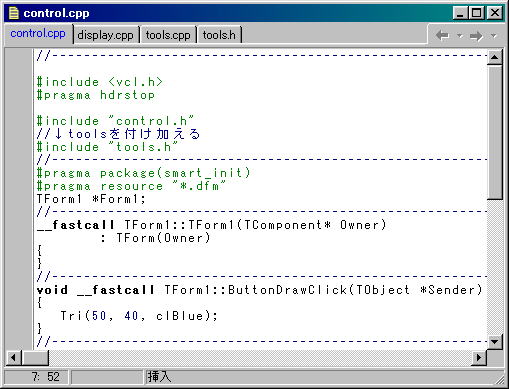Go back using the left navigation arrow
This screenshot has width=509, height=389.
pos(443,35)
